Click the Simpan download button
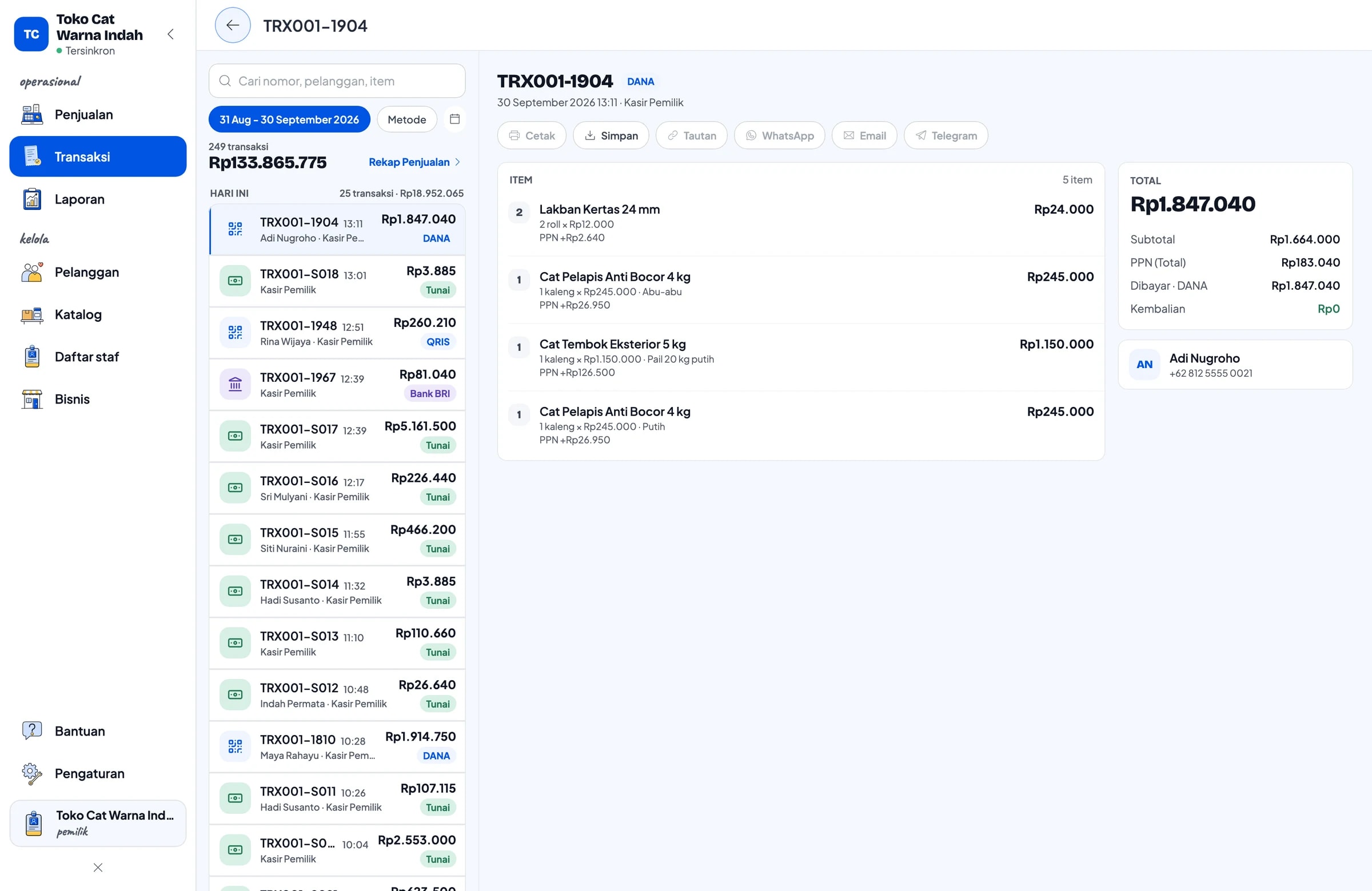 point(611,135)
